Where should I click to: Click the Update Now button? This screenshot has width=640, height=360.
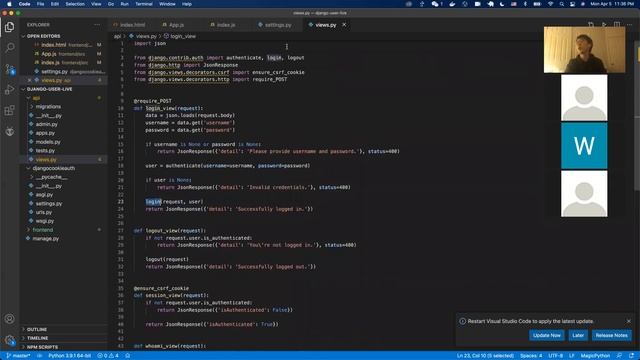[x=547, y=335]
